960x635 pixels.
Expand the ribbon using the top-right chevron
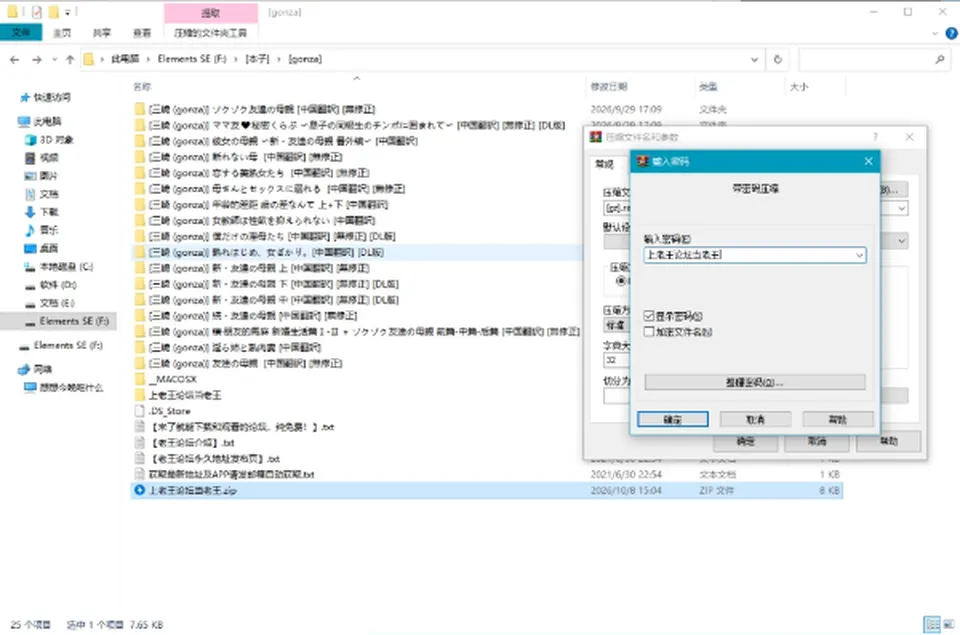tap(935, 33)
